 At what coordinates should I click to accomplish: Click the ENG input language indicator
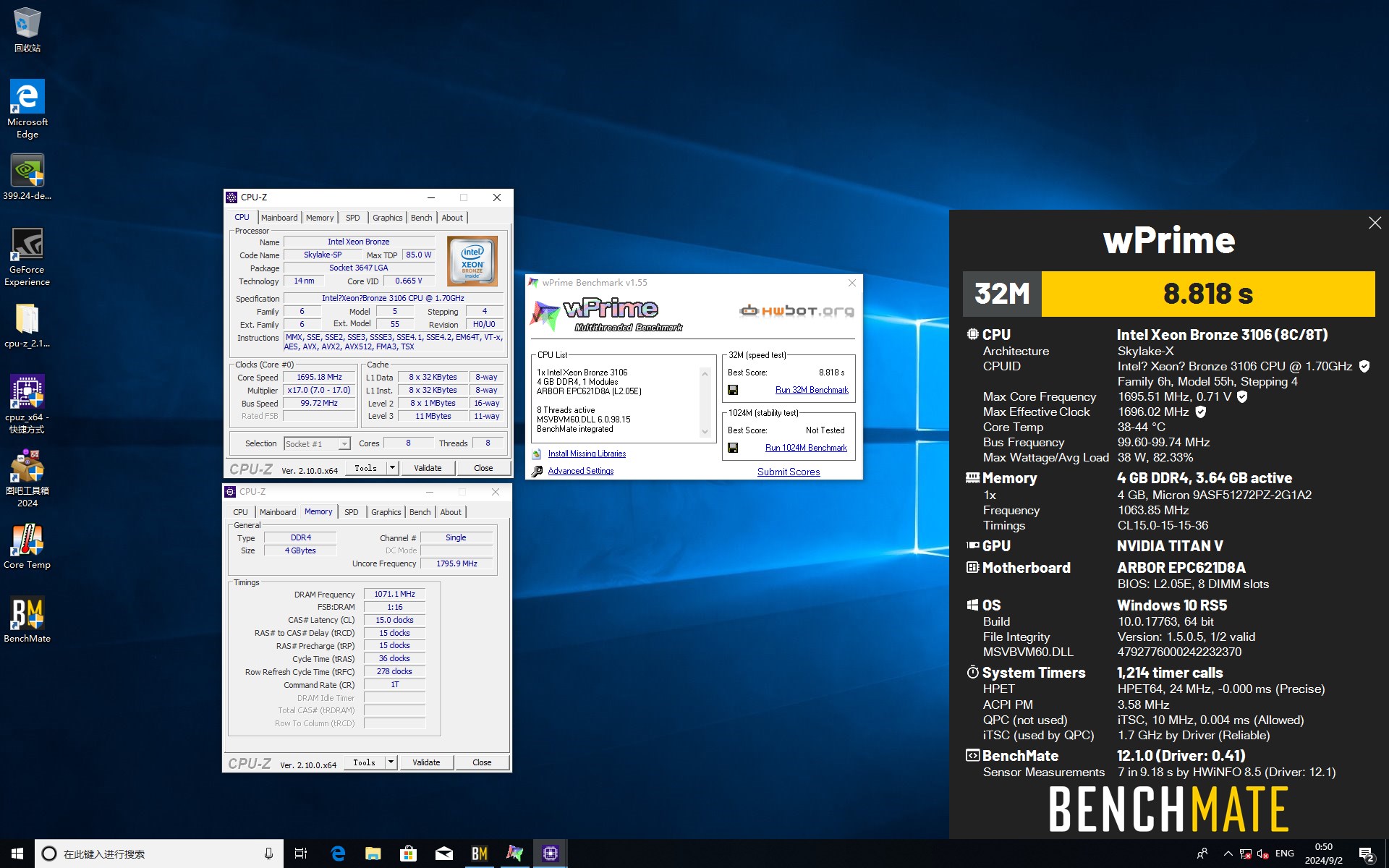[1285, 854]
